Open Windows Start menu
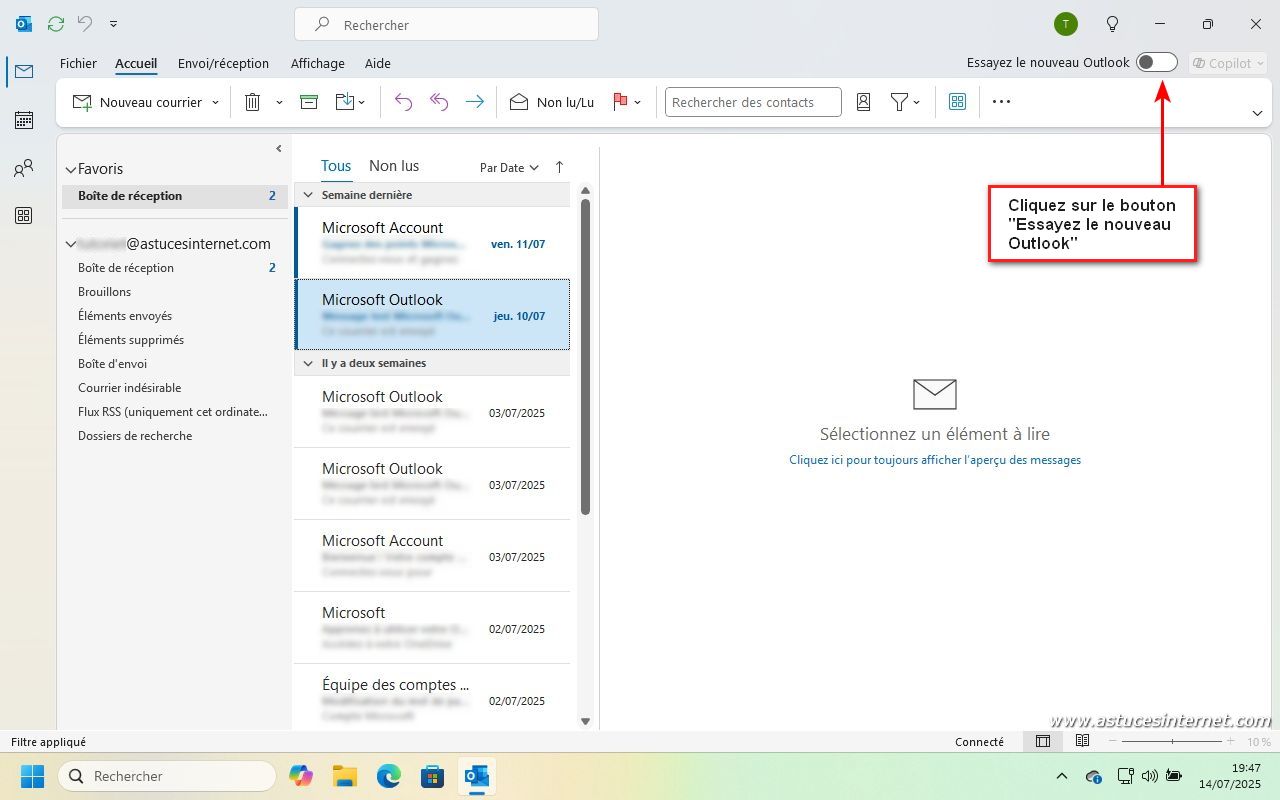The height and width of the screenshot is (800, 1280). [x=32, y=776]
